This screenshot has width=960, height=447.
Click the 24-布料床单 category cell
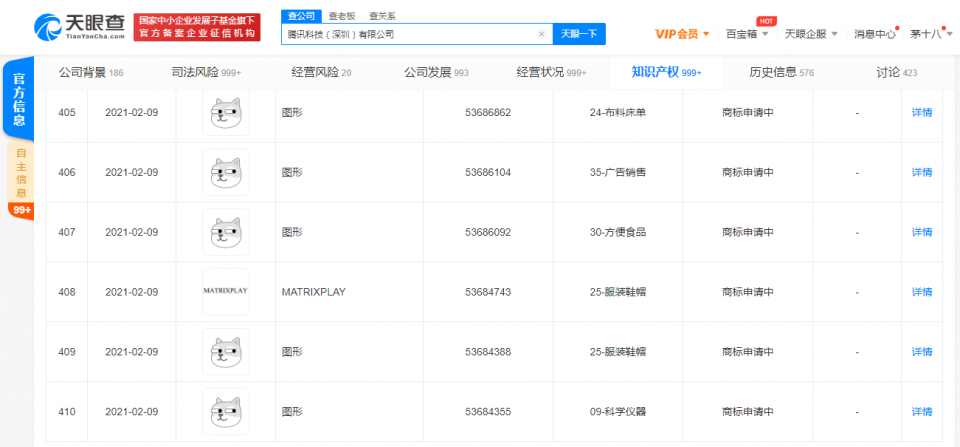[x=618, y=113]
